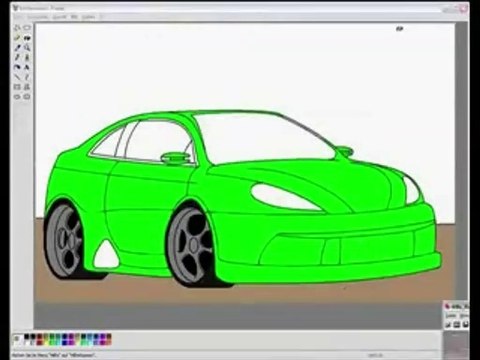Select the bright blue palette swatch
The image size is (480, 360).
(65, 343)
